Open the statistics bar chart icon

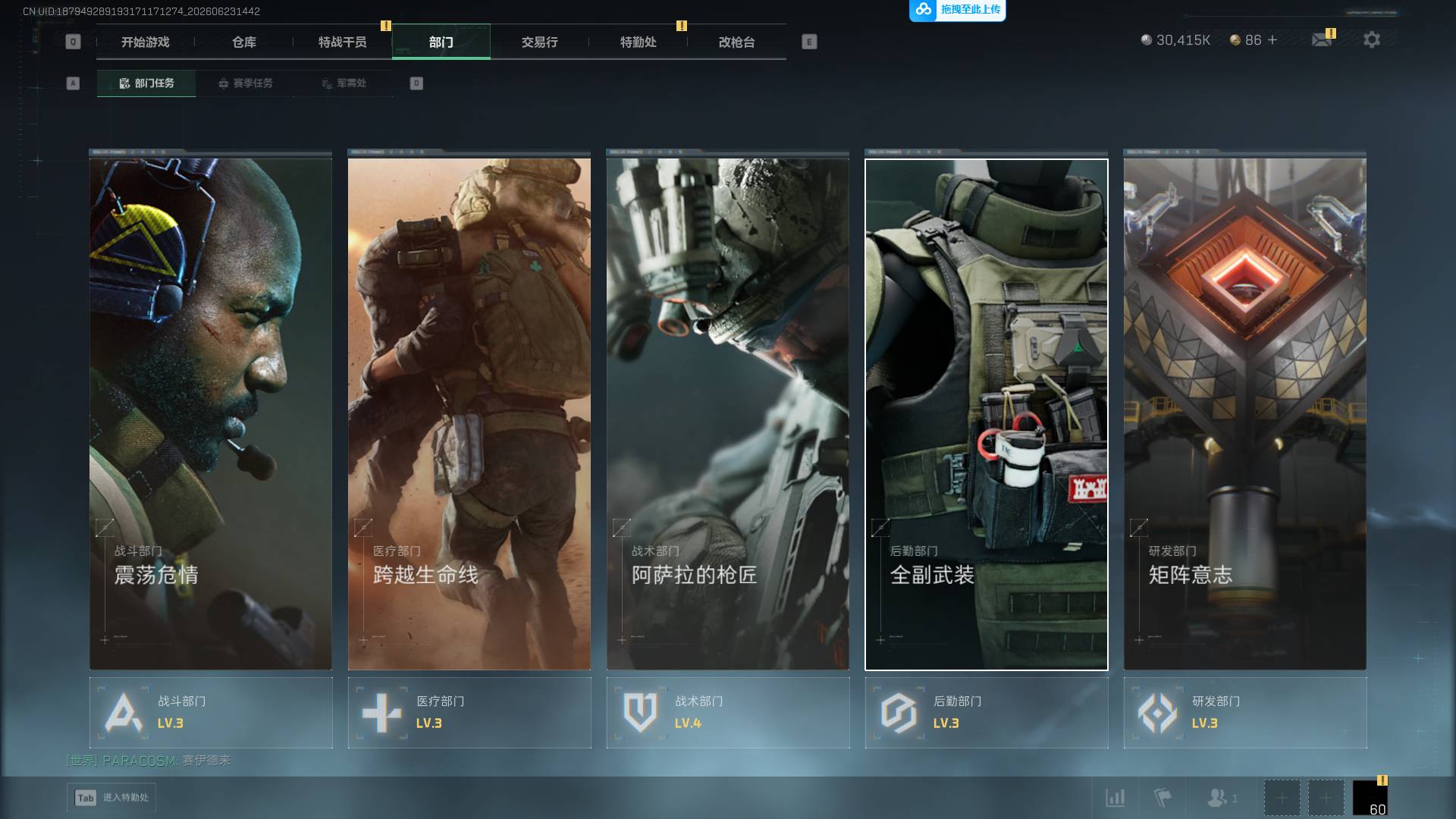tap(1115, 798)
